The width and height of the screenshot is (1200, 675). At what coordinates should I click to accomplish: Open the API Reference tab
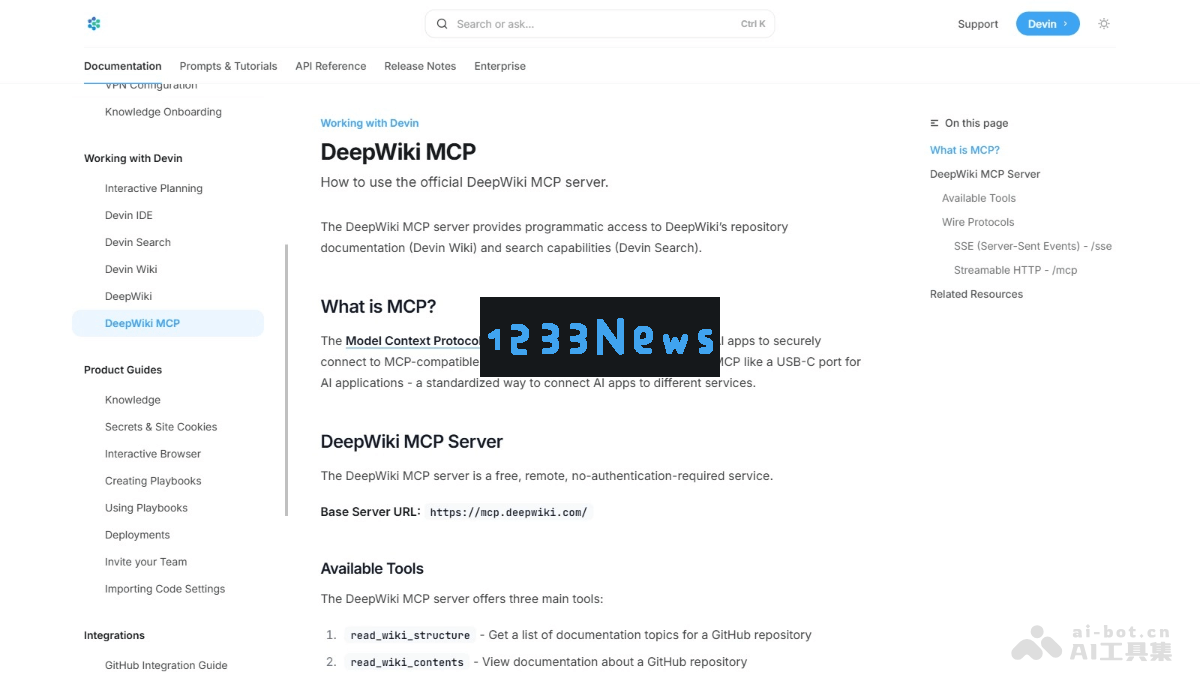[331, 66]
